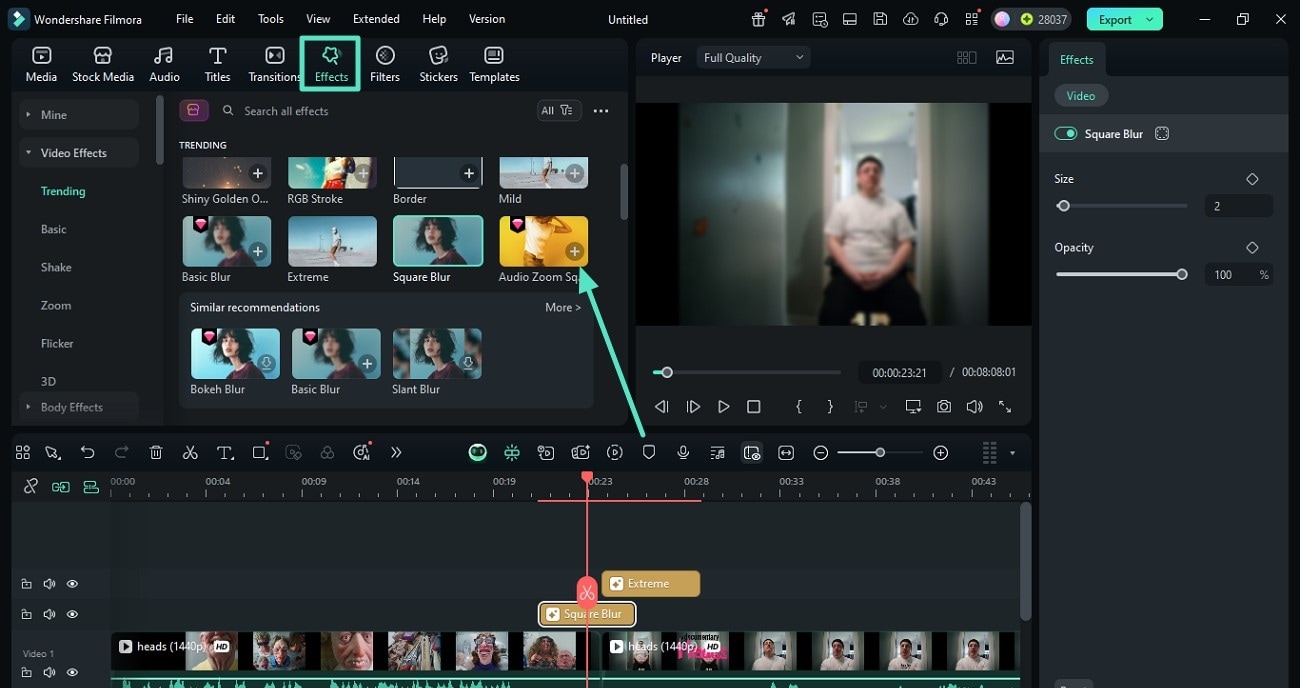Take a snapshot with the camera icon
The image size is (1300, 688).
tap(944, 407)
